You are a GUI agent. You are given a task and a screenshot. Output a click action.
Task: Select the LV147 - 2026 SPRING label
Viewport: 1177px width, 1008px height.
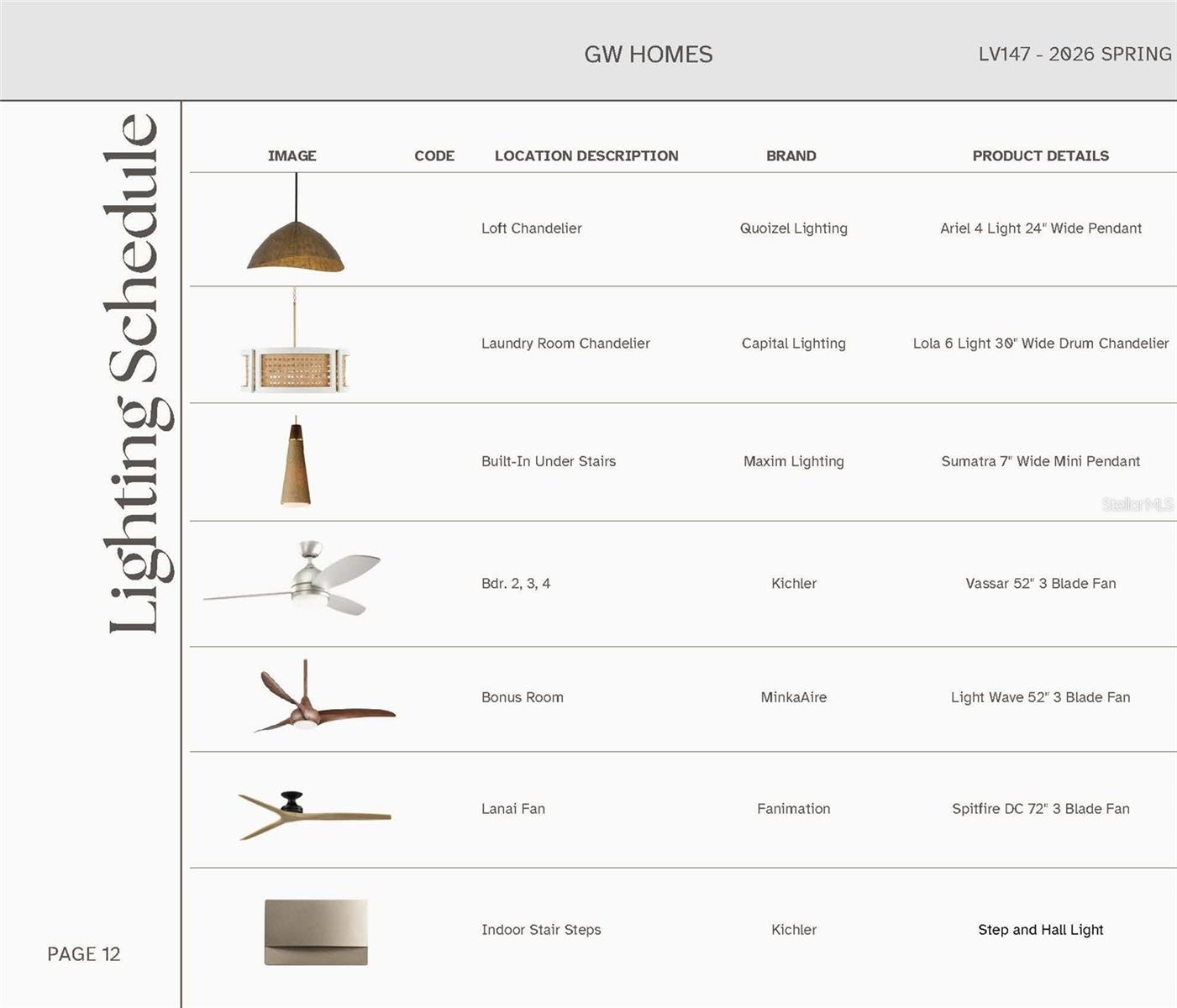pos(1075,55)
